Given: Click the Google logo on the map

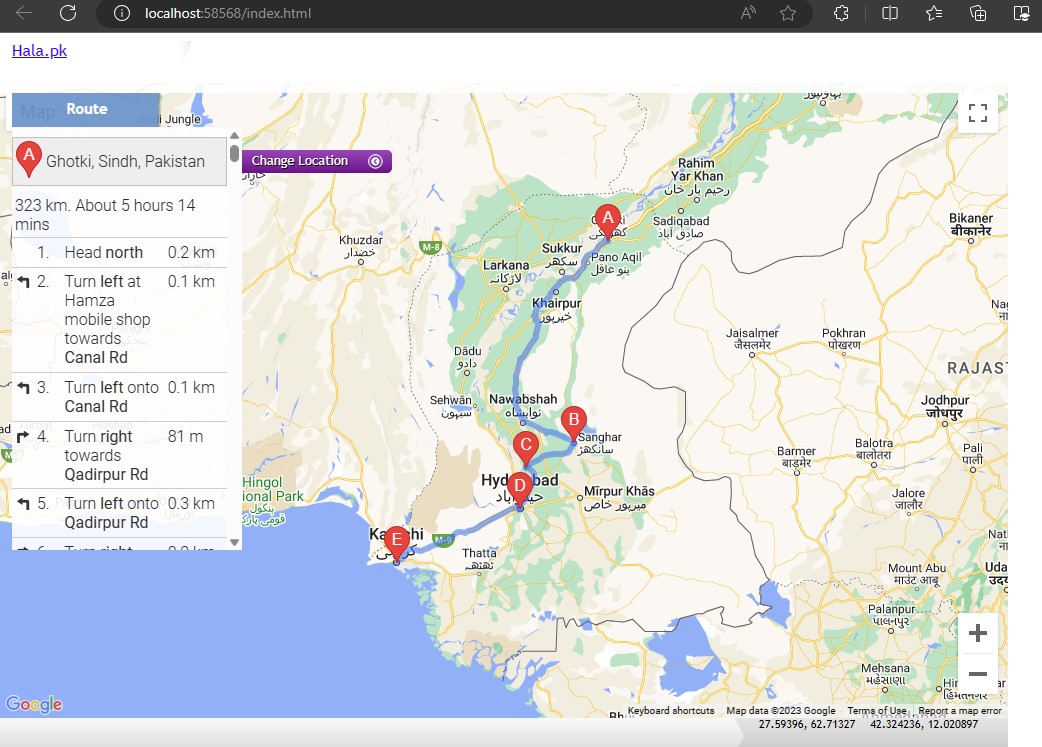Looking at the screenshot, I should pyautogui.click(x=34, y=704).
